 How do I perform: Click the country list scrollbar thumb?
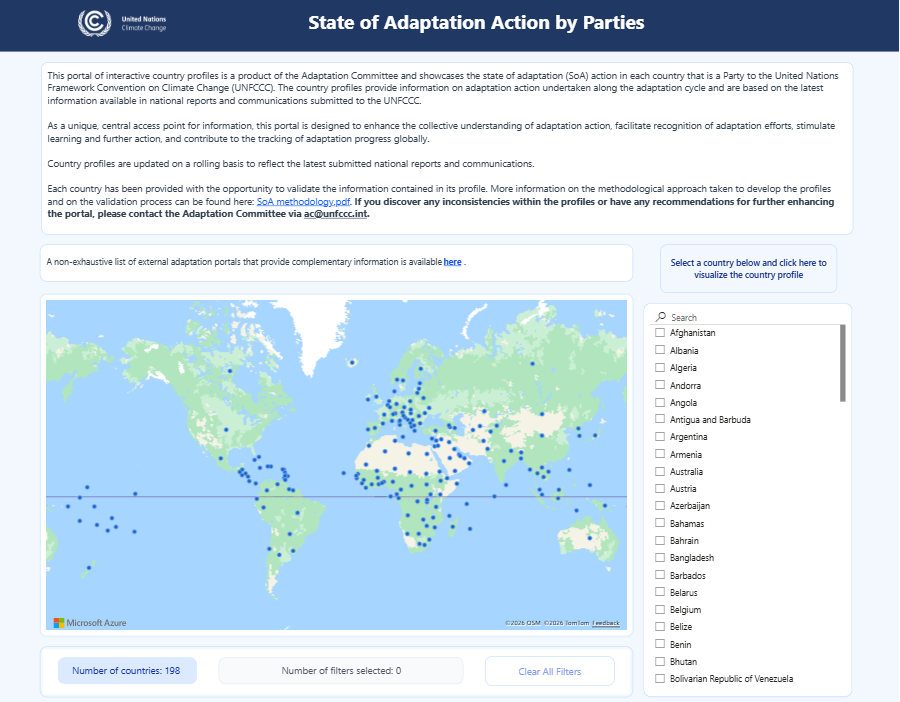(843, 363)
